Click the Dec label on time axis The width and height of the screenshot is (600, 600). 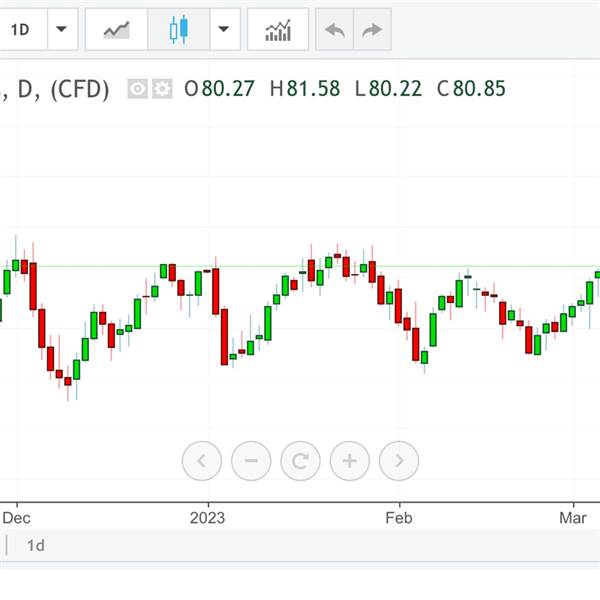pyautogui.click(x=16, y=518)
